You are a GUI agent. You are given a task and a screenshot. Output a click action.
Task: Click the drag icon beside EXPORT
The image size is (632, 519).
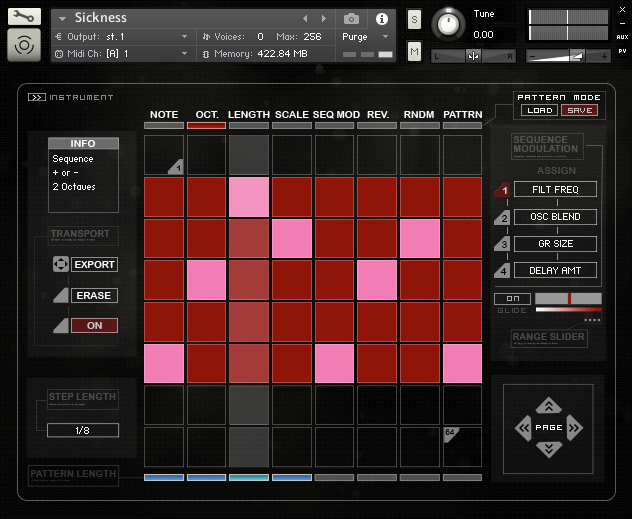point(60,265)
